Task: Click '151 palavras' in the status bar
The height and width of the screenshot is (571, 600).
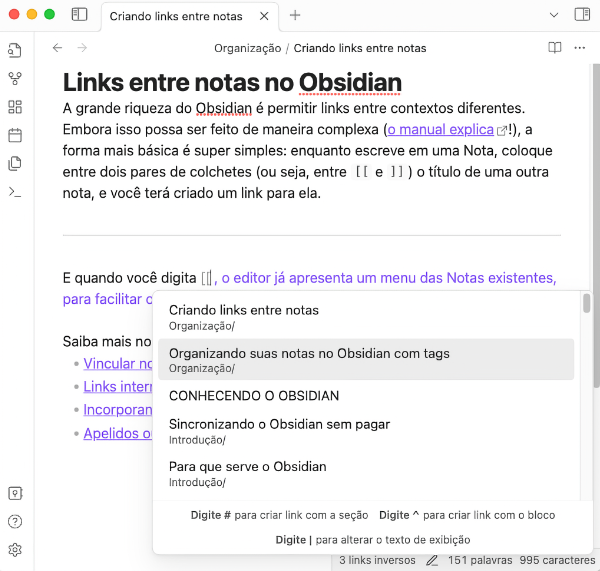Action: point(480,560)
